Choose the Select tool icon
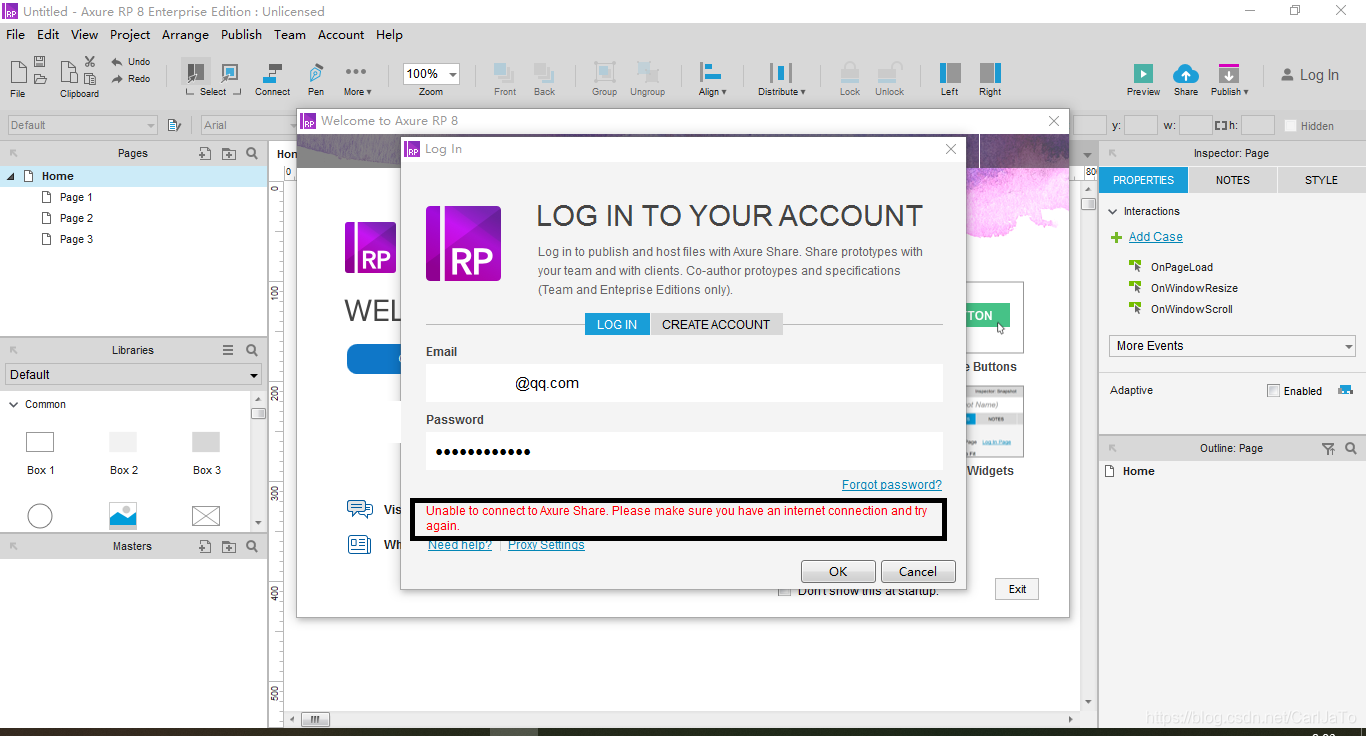This screenshot has width=1366, height=736. tap(195, 73)
